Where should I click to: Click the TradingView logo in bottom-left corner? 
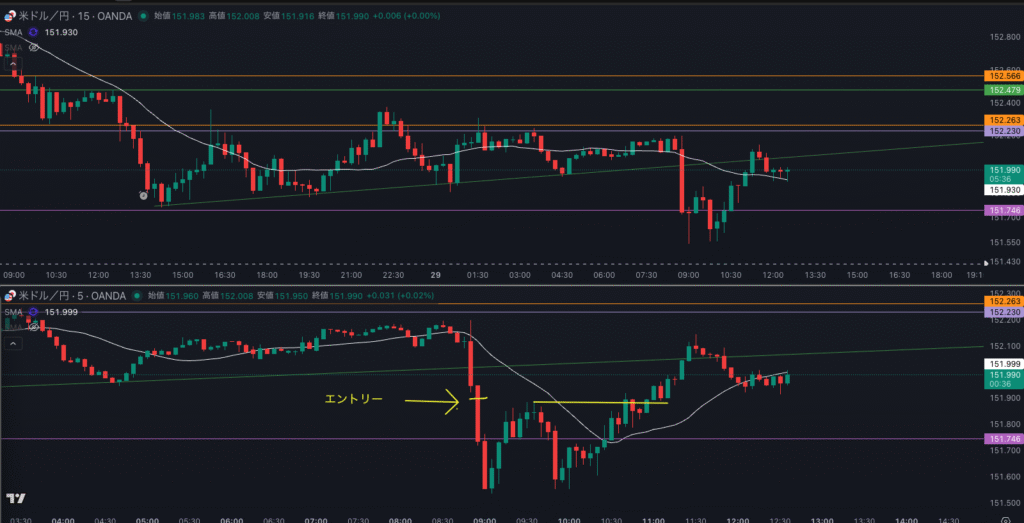tap(15, 498)
